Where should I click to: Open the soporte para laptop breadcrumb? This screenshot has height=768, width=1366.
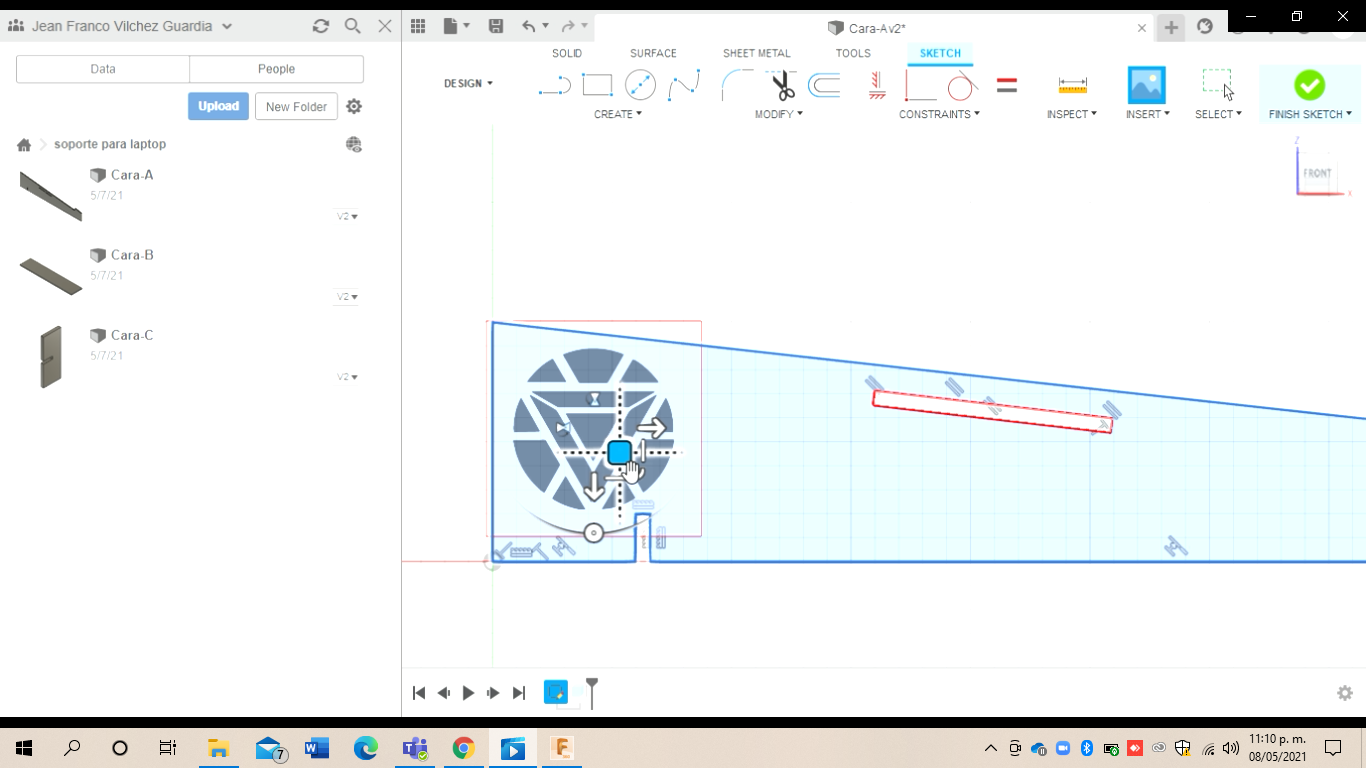(x=110, y=144)
